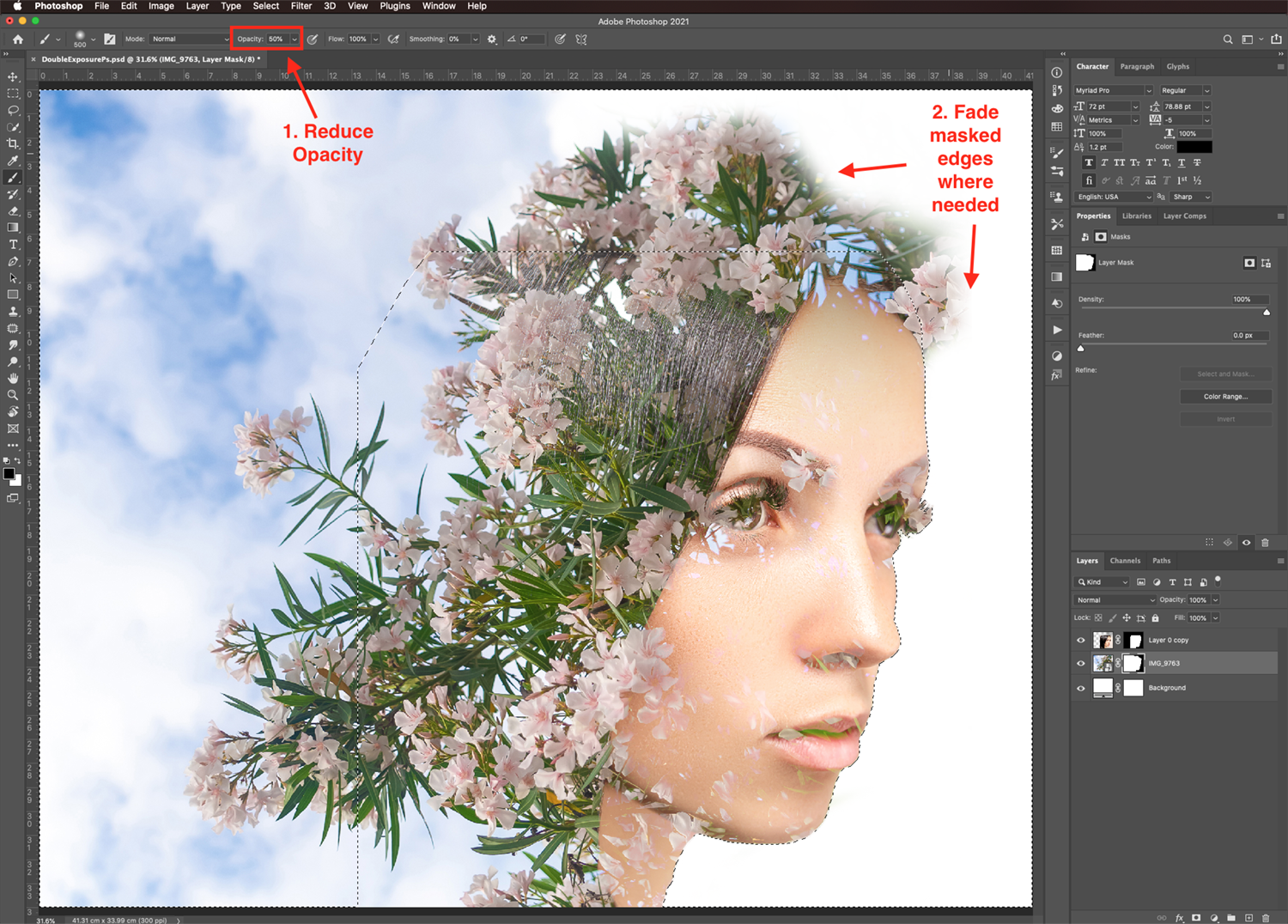1288x924 pixels.
Task: Click the search icon at top right
Action: point(1228,40)
